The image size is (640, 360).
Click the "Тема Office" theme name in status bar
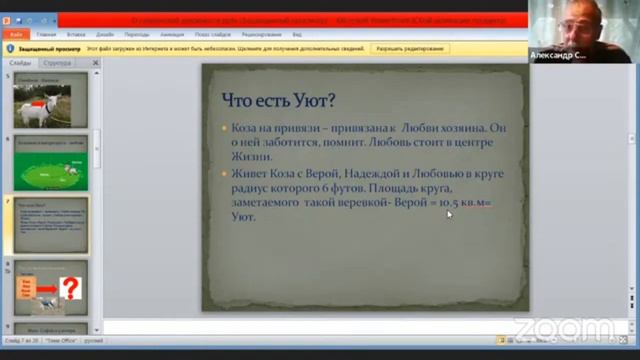point(60,340)
